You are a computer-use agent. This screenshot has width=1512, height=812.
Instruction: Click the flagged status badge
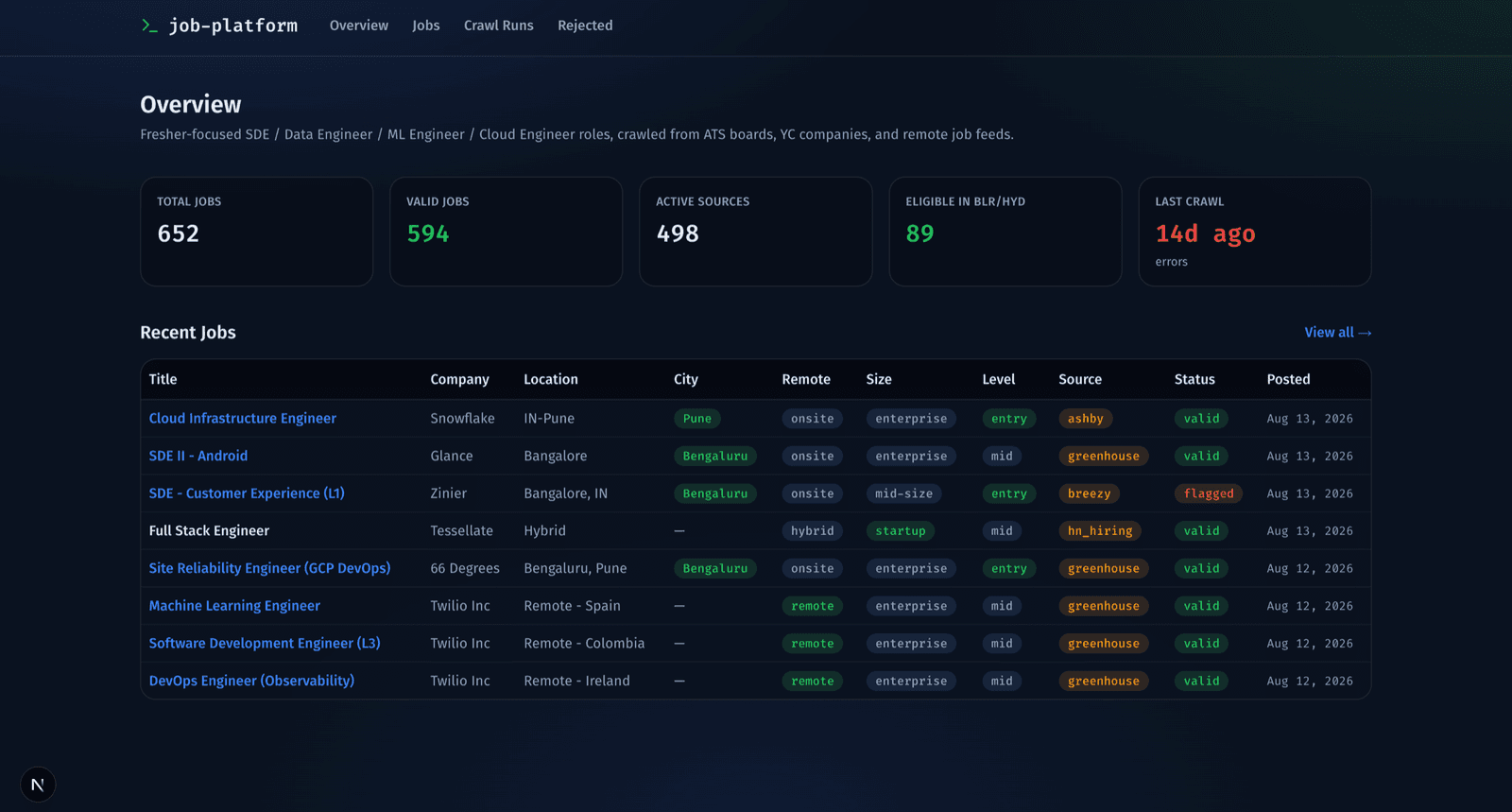[1209, 493]
